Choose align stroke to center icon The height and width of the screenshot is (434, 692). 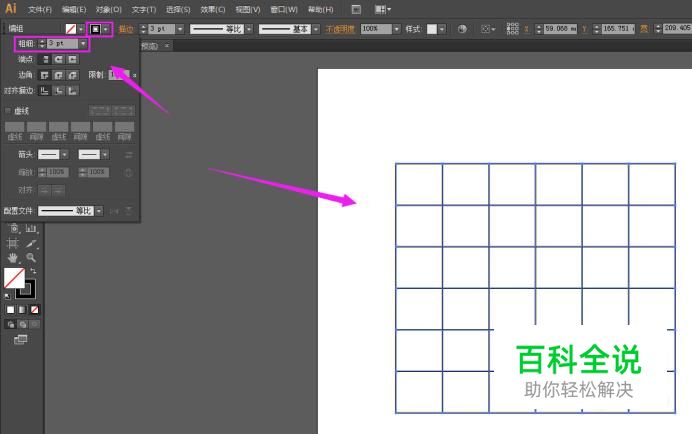point(45,90)
